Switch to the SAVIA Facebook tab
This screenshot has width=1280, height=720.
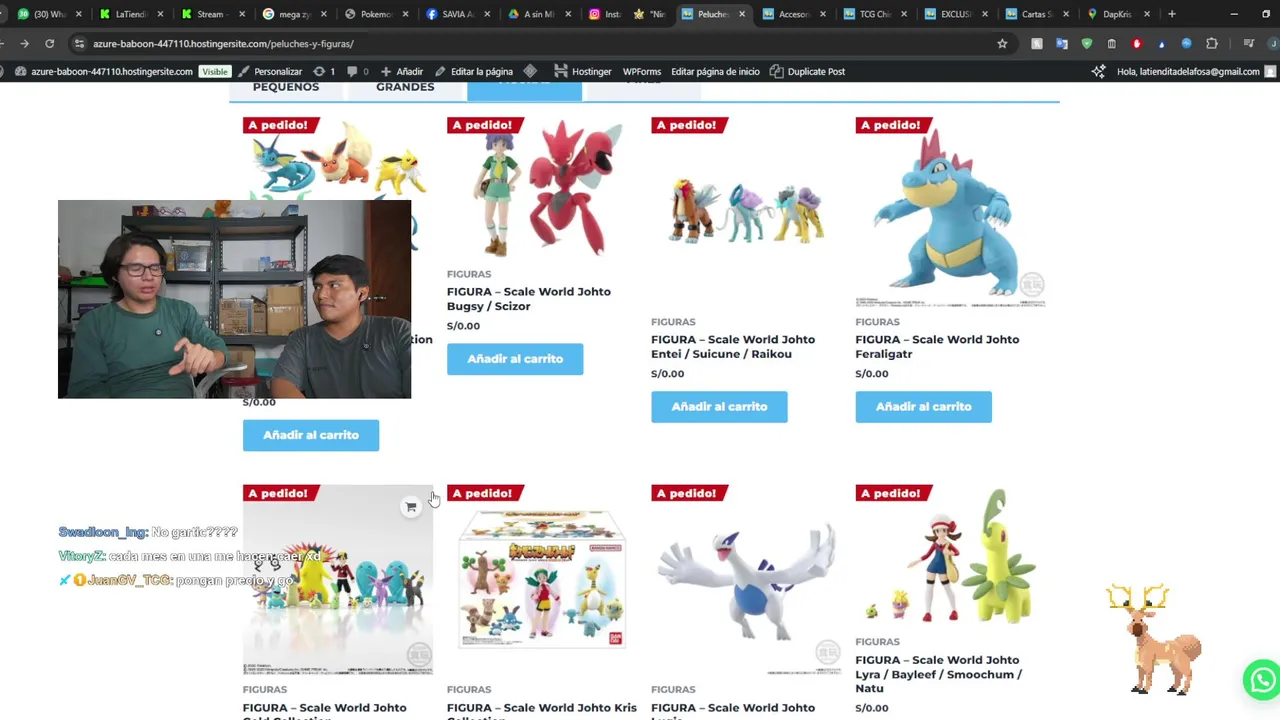point(456,14)
